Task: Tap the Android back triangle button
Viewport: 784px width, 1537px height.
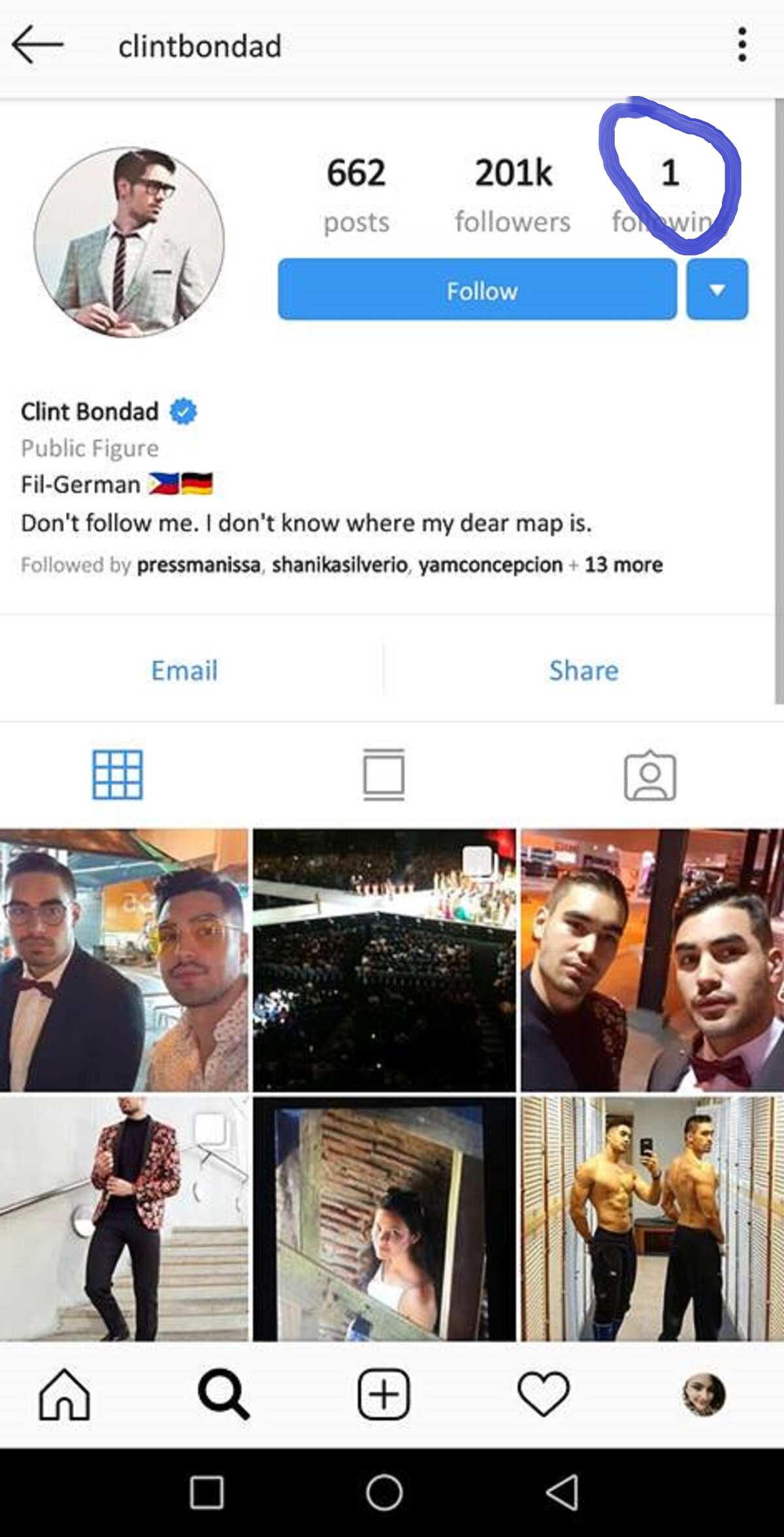Action: 562,1493
